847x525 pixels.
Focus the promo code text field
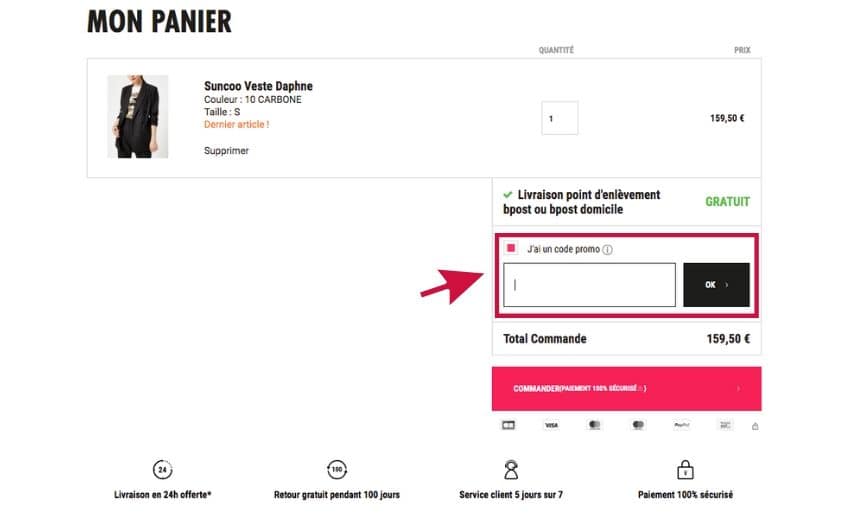[589, 285]
